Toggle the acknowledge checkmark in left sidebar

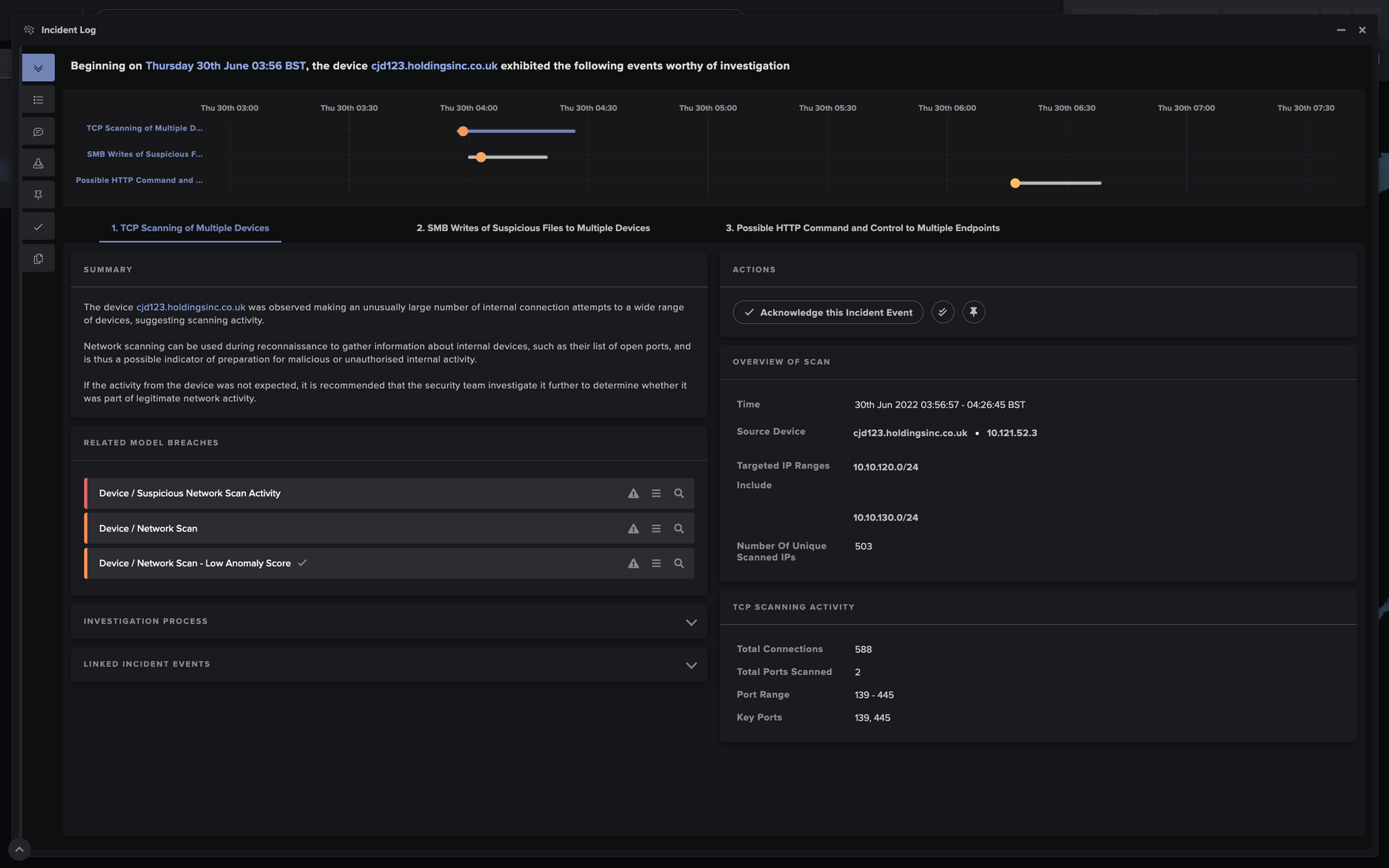[x=38, y=227]
